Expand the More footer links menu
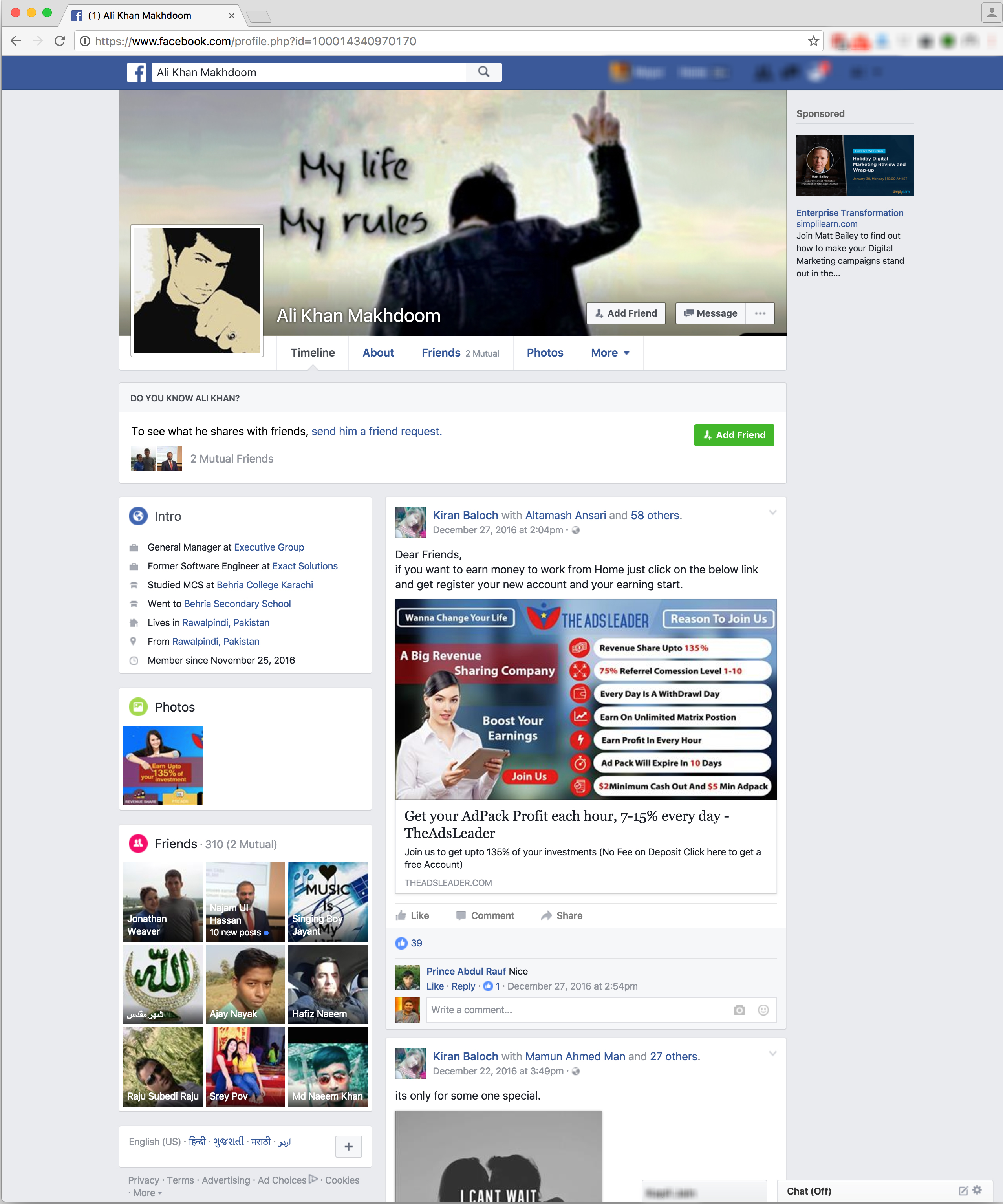The image size is (1003, 1204). pyautogui.click(x=147, y=1193)
